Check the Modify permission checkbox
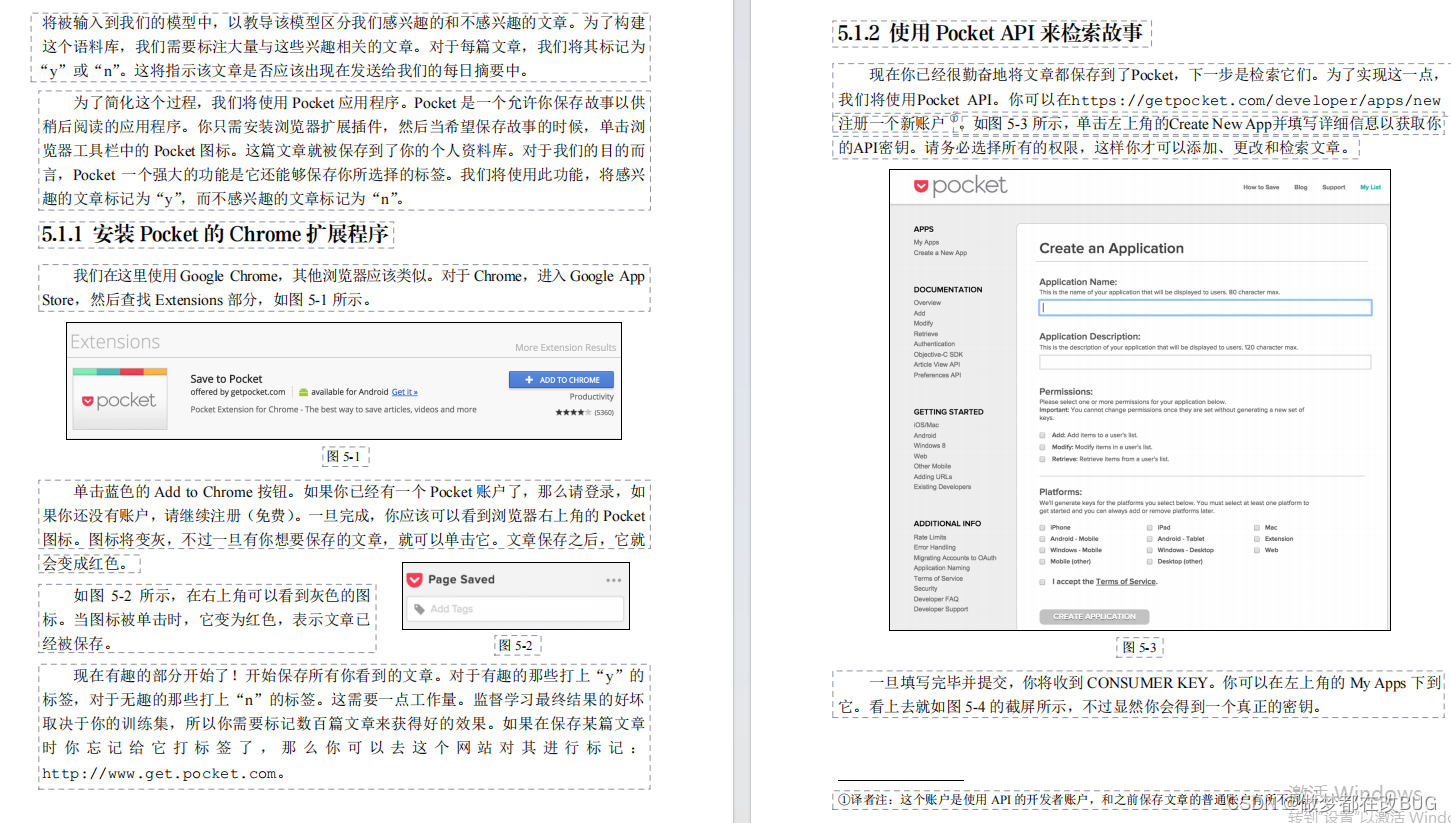The height and width of the screenshot is (823, 1451). click(x=1043, y=447)
